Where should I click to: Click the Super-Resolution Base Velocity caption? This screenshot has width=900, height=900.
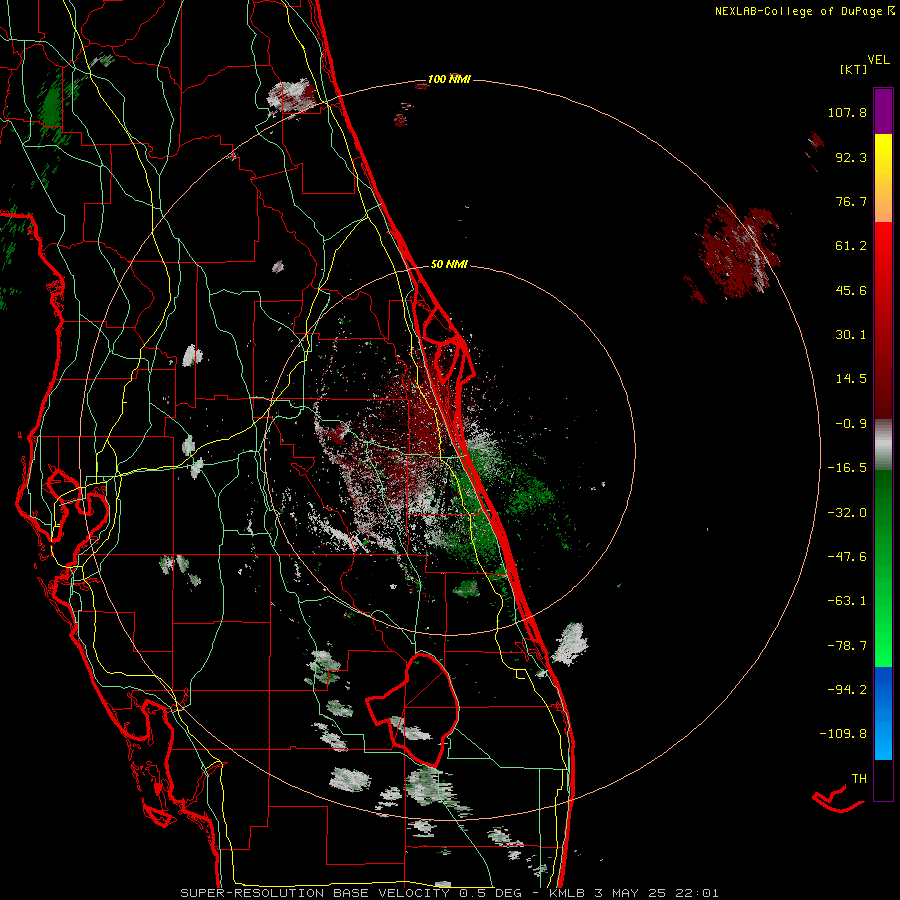[x=449, y=893]
